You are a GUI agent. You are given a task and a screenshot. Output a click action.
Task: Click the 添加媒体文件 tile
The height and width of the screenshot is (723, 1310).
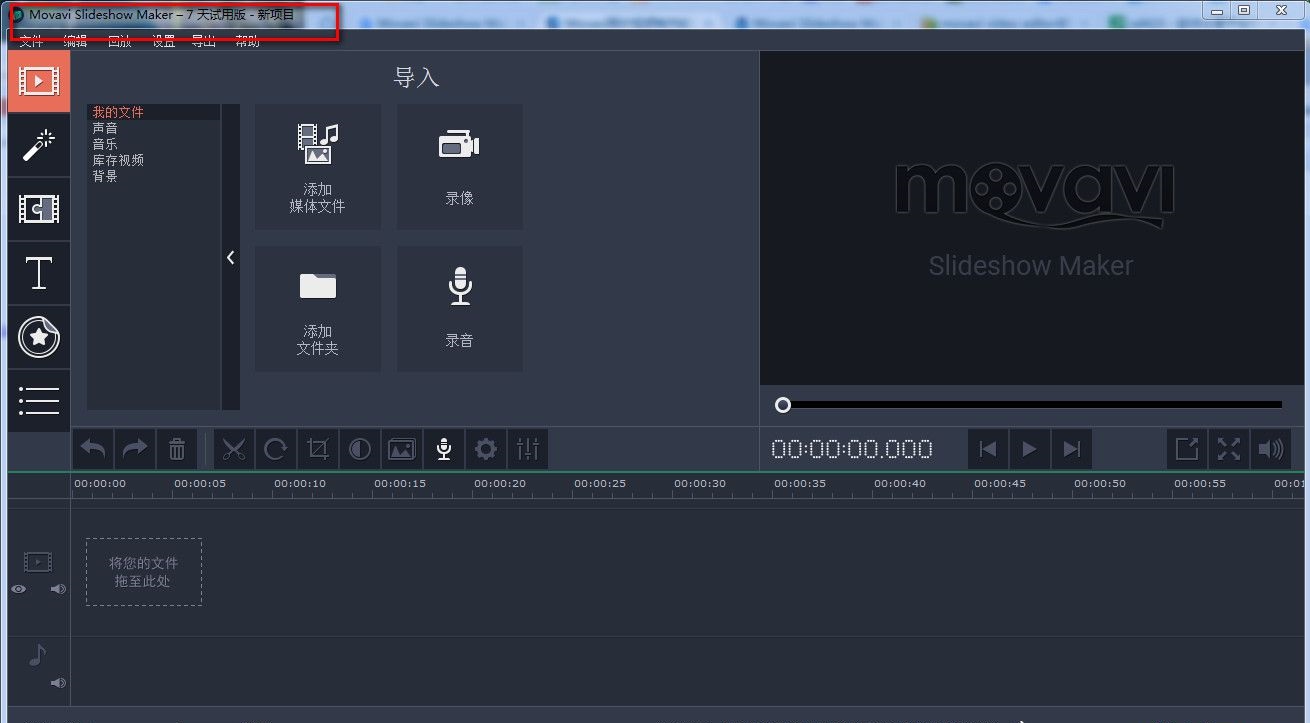[x=318, y=167]
